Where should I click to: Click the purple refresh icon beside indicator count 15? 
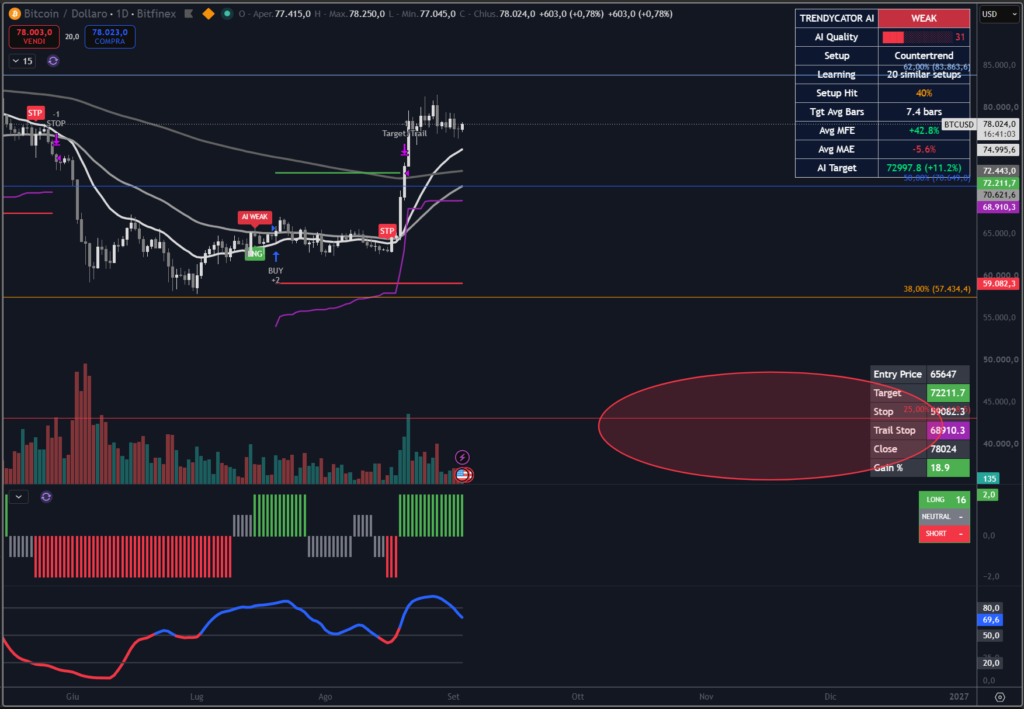click(53, 61)
